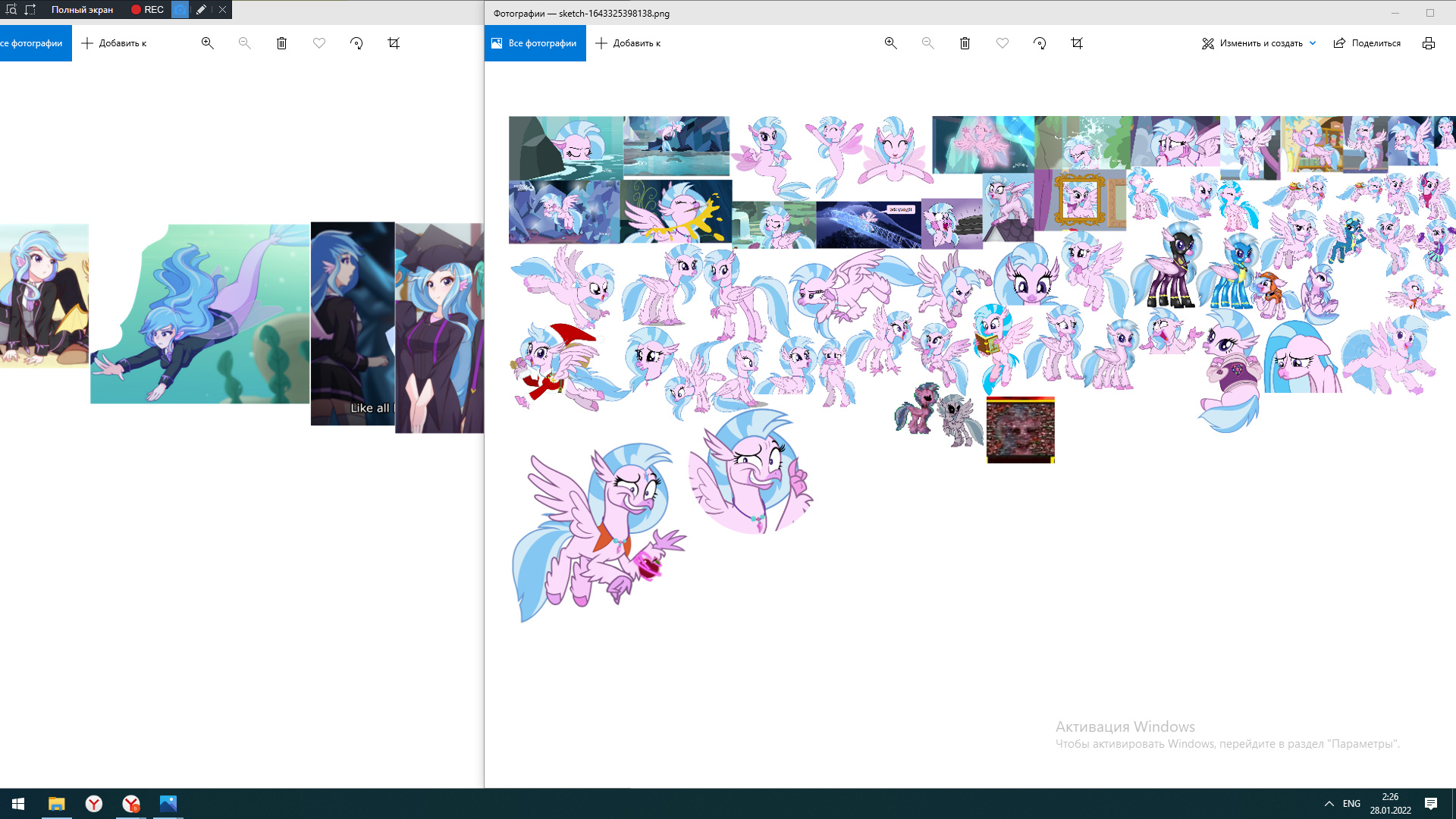Click ENG language indicator in taskbar
This screenshot has width=1456, height=819.
tap(1351, 804)
